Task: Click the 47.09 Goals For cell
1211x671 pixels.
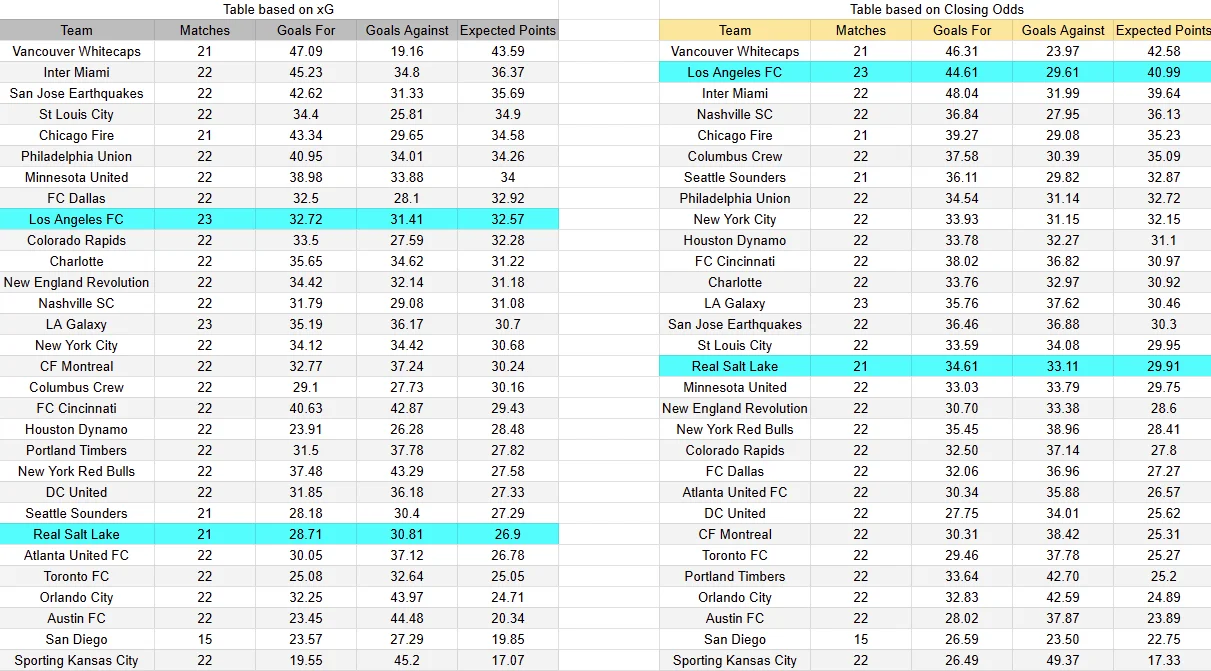Action: pyautogui.click(x=306, y=51)
